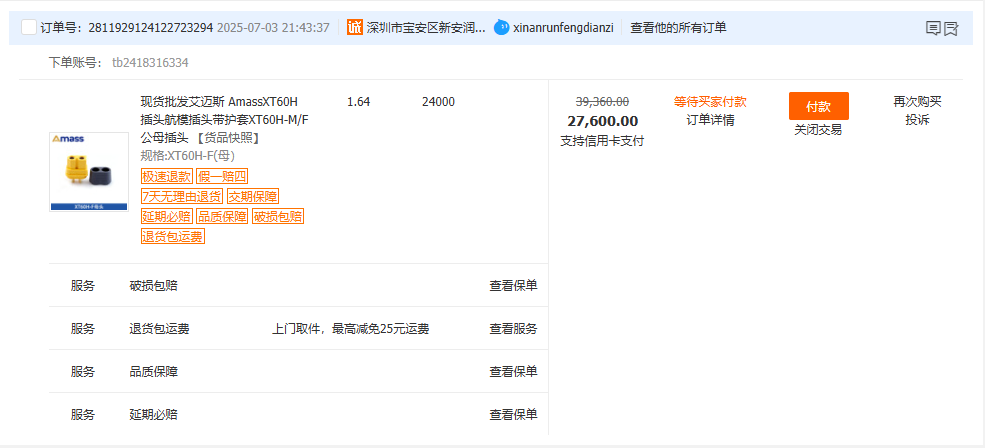The width and height of the screenshot is (985, 448).
Task: Click the quantity 24000
Action: pyautogui.click(x=438, y=102)
